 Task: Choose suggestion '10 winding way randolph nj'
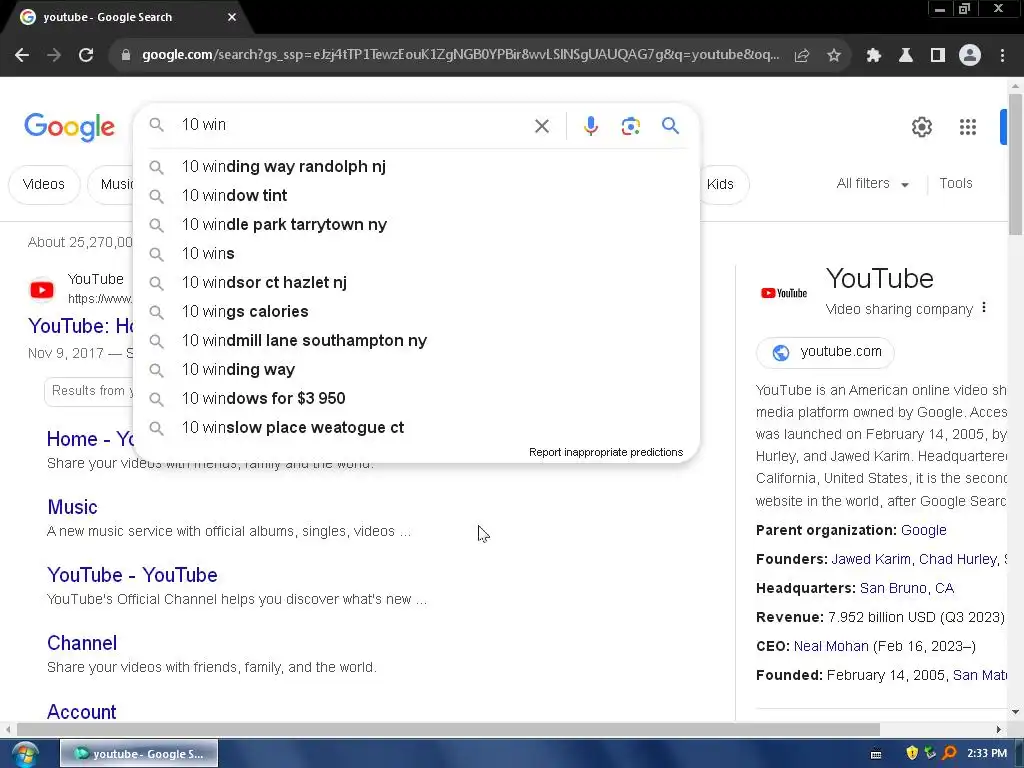point(415,167)
